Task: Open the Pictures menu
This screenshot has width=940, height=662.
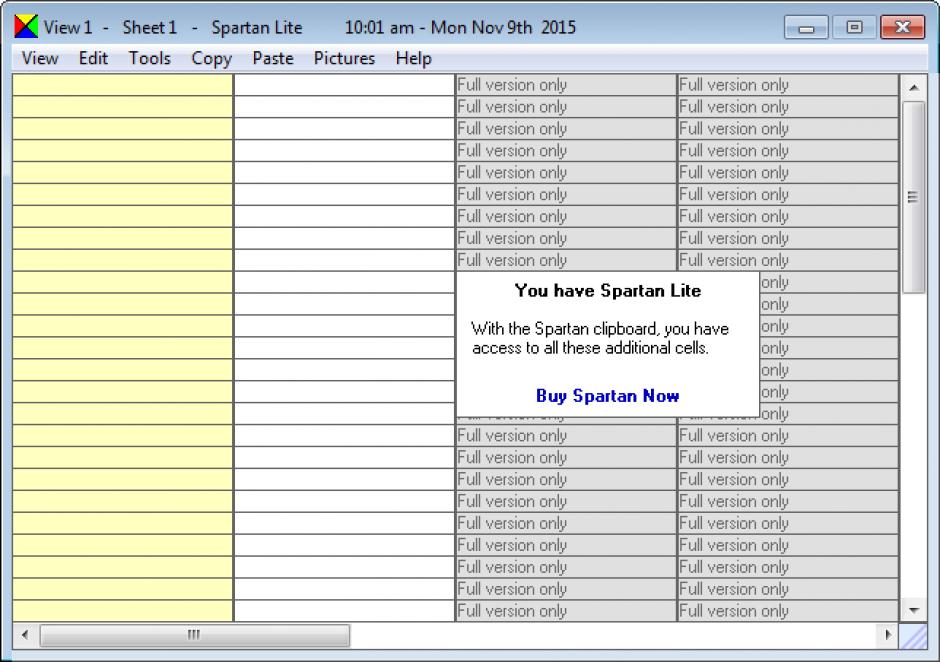Action: [x=344, y=58]
